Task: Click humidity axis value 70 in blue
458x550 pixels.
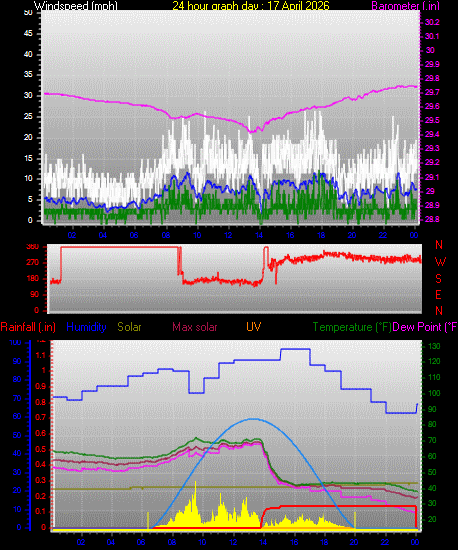Action: pyautogui.click(x=17, y=399)
